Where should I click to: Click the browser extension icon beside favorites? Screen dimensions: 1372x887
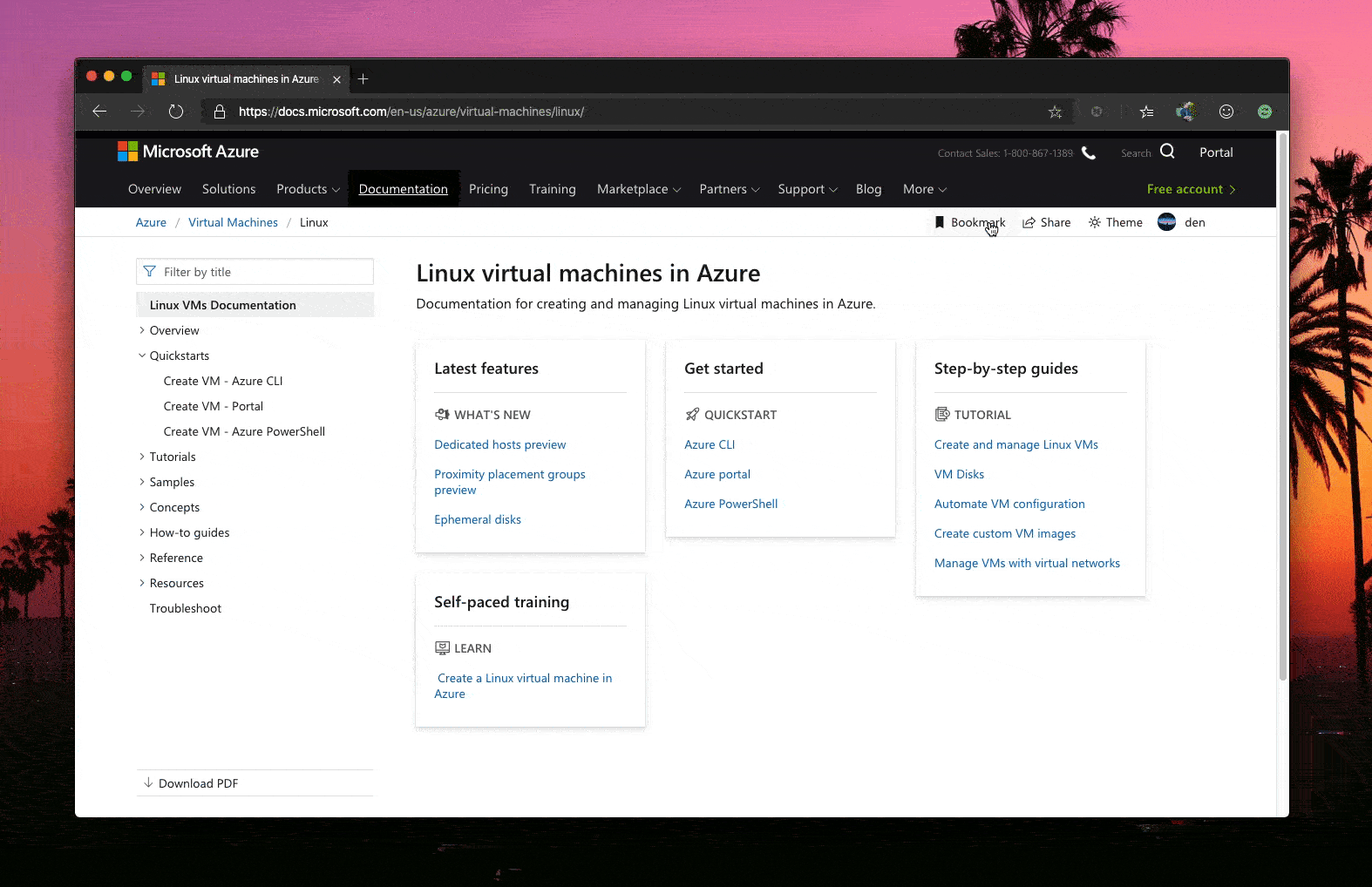click(1185, 112)
